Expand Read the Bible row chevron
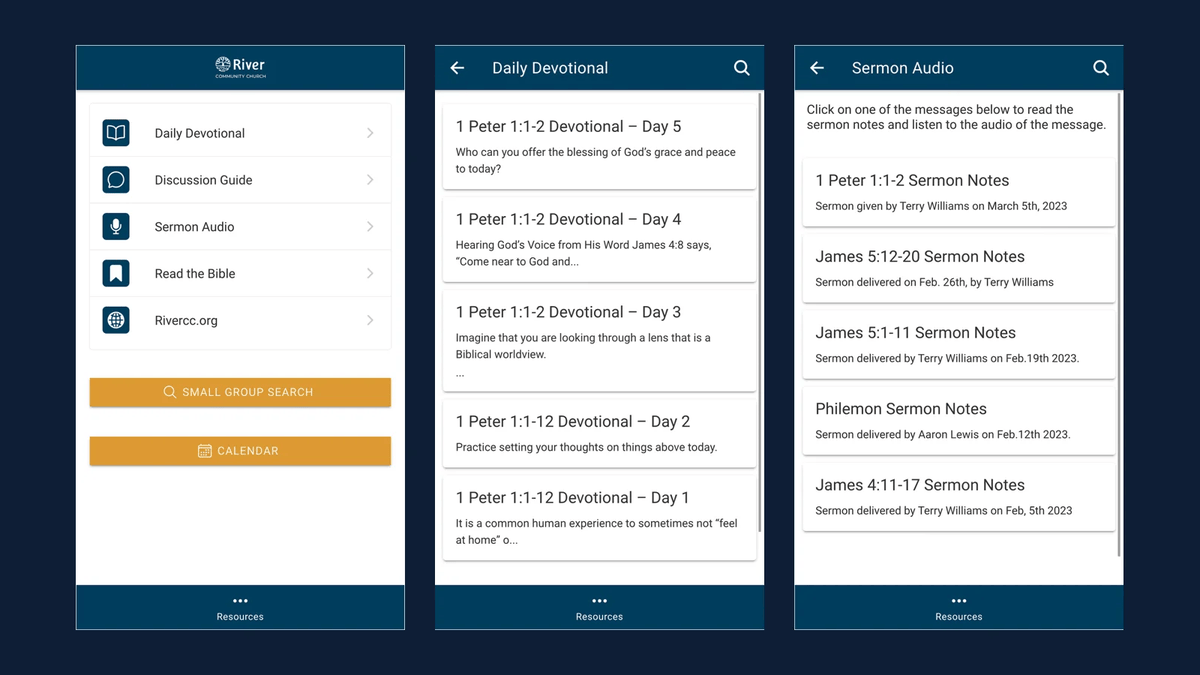This screenshot has width=1200, height=675. point(370,273)
